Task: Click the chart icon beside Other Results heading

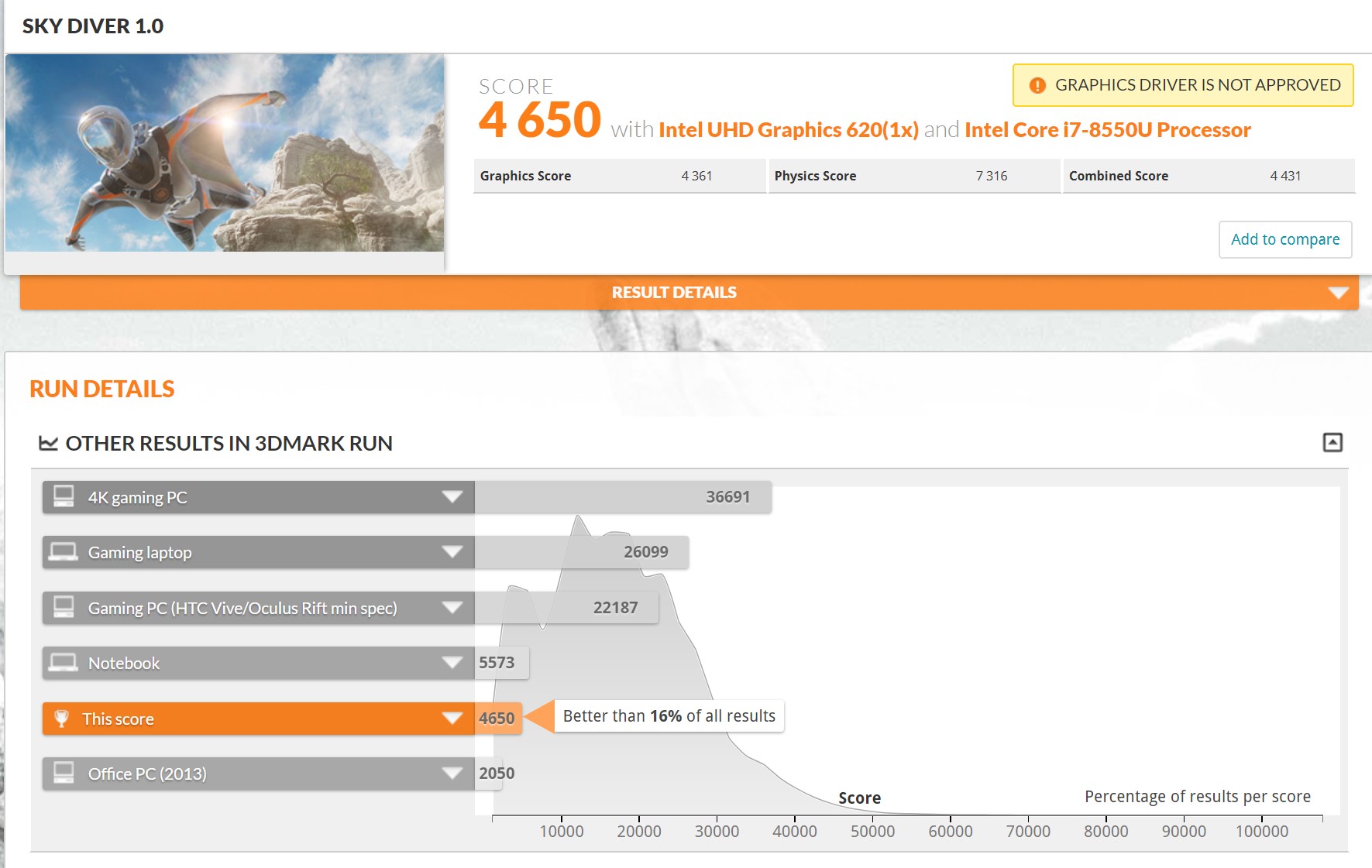Action: click(48, 444)
